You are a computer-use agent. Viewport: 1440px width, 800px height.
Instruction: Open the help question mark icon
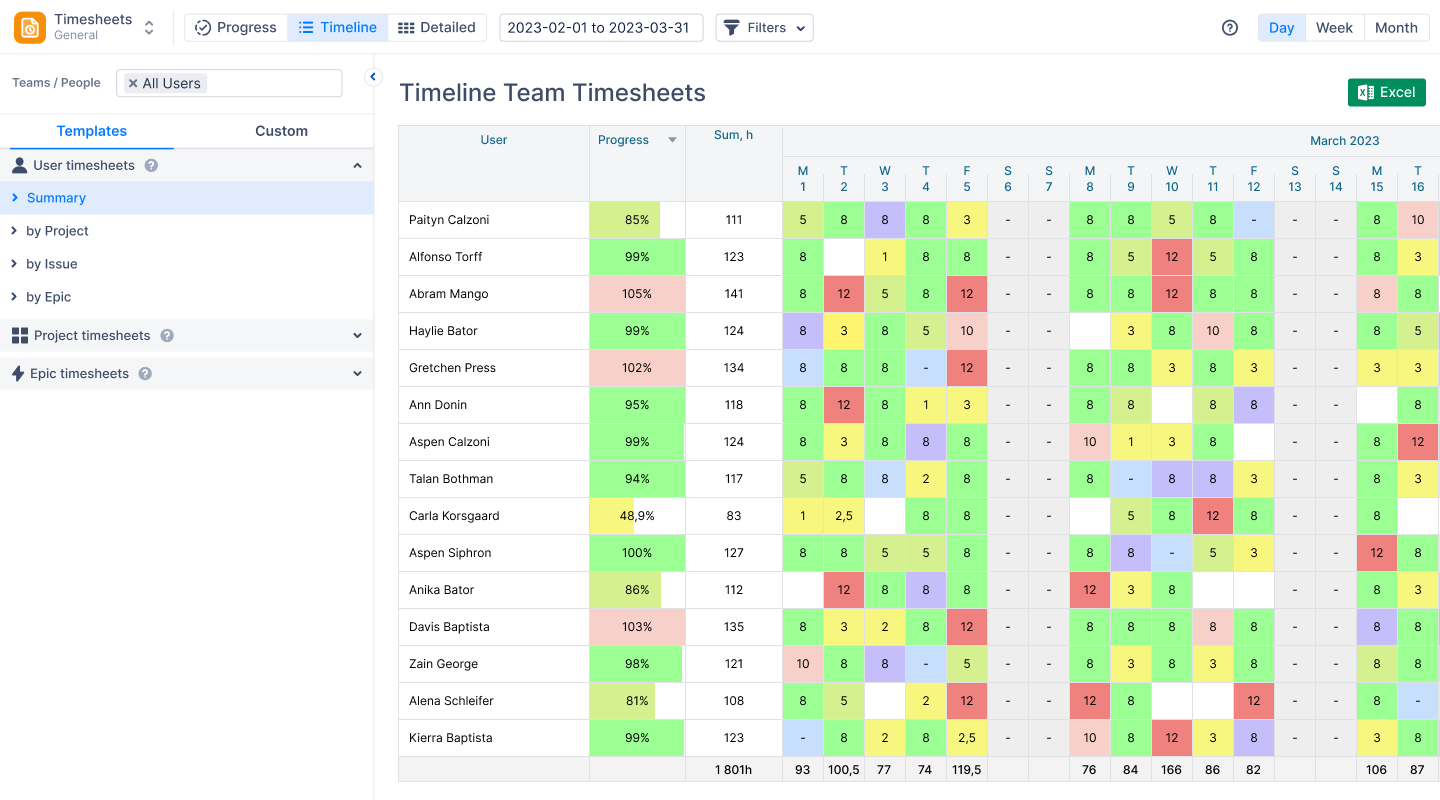coord(1229,28)
